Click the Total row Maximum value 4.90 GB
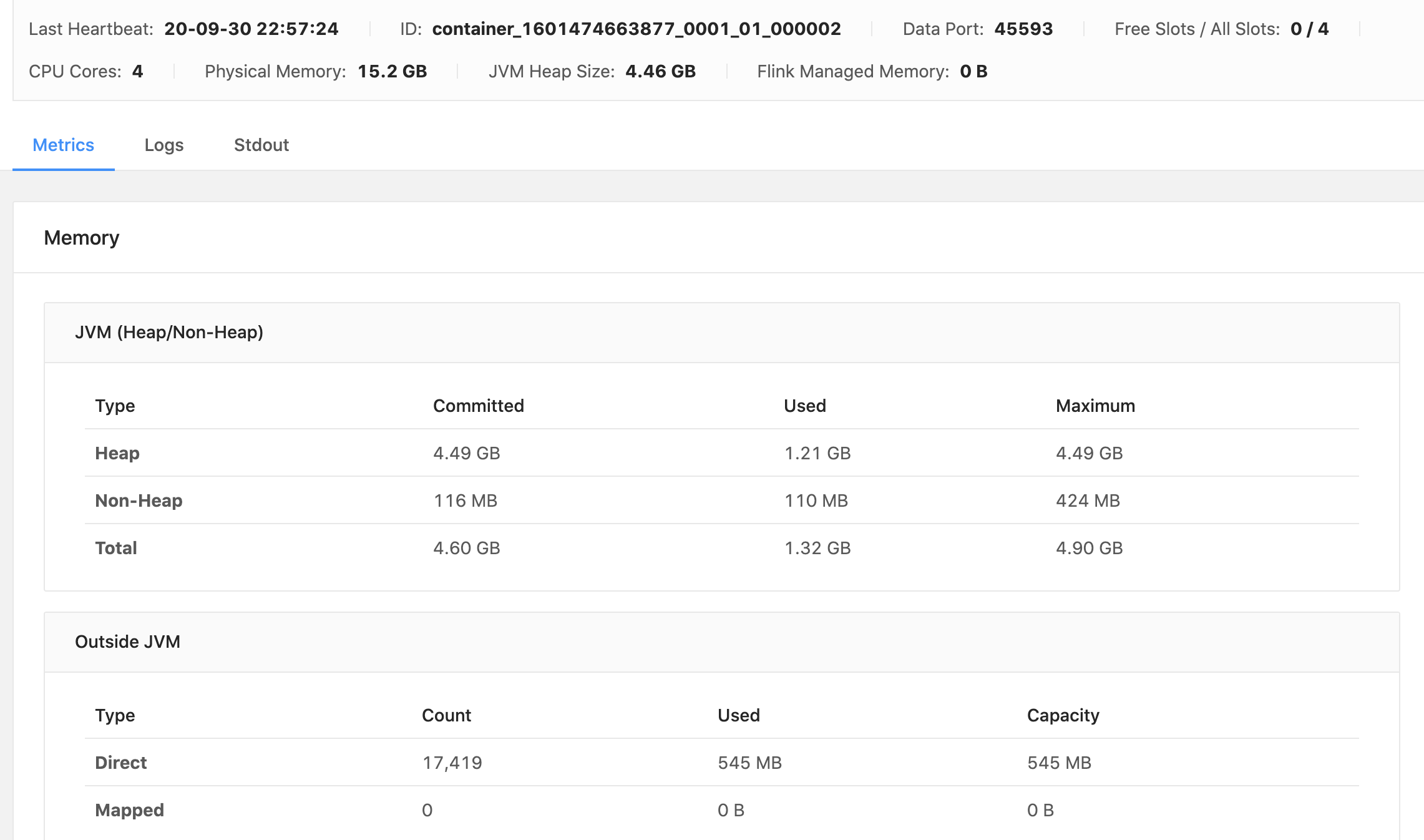 pyautogui.click(x=1089, y=548)
